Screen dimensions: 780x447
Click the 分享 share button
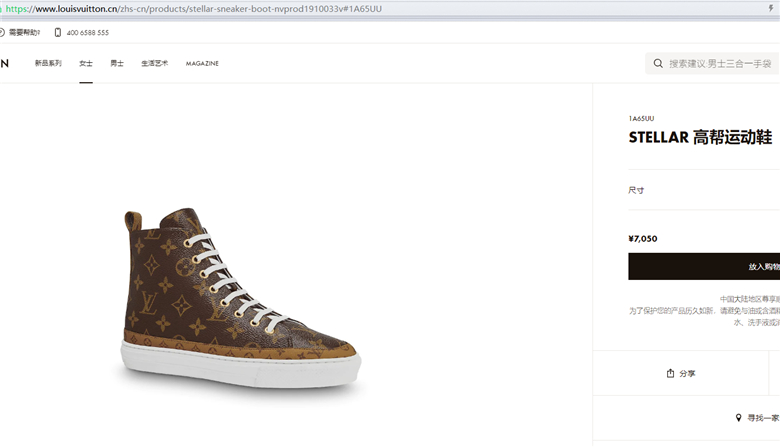pyautogui.click(x=681, y=373)
